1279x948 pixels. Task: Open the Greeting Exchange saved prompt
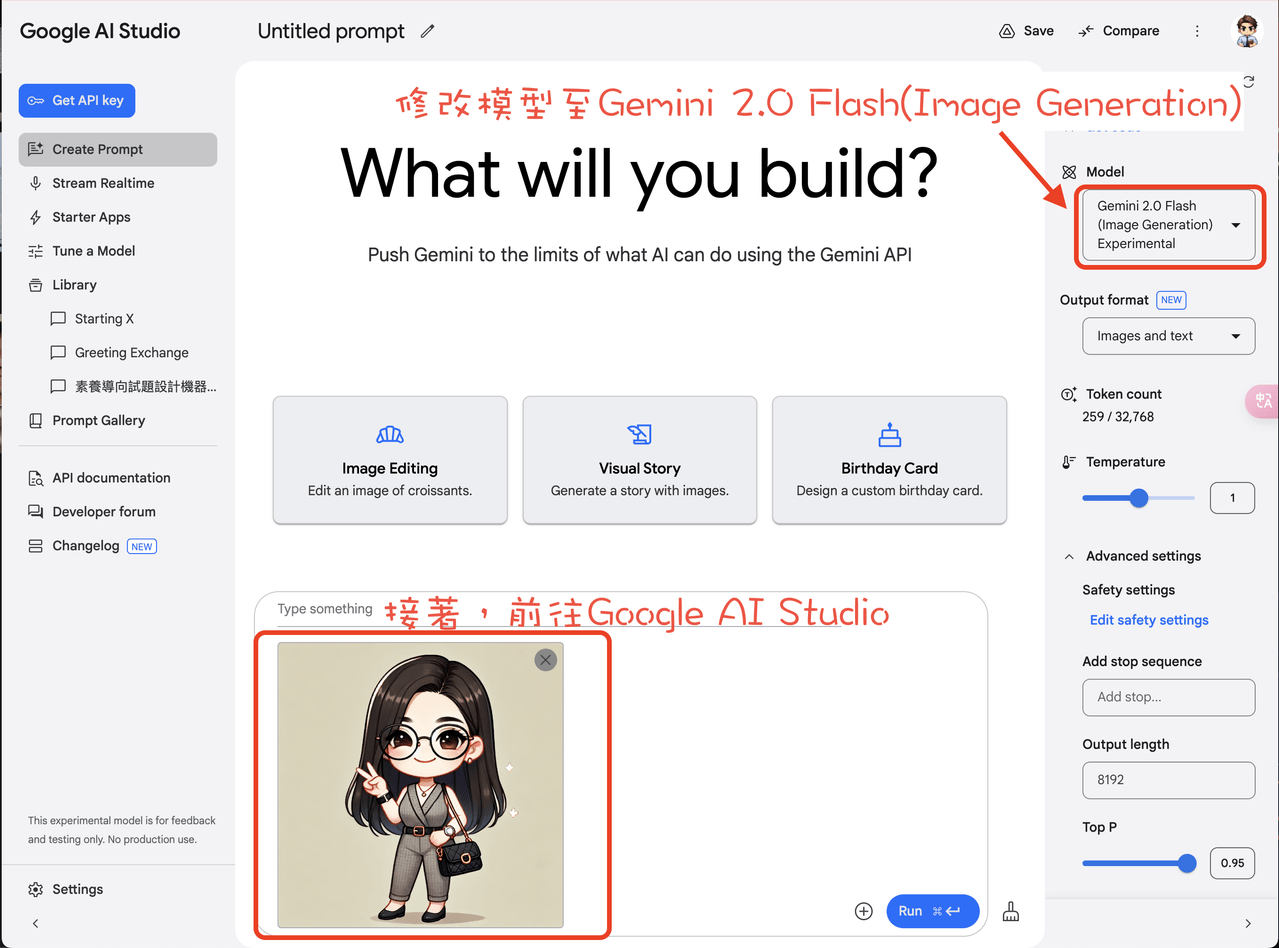[130, 353]
